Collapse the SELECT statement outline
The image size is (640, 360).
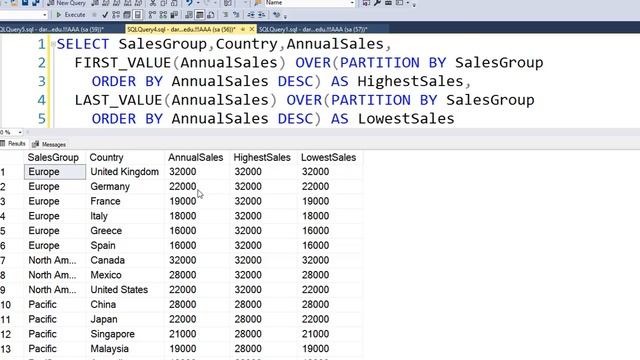click(53, 44)
